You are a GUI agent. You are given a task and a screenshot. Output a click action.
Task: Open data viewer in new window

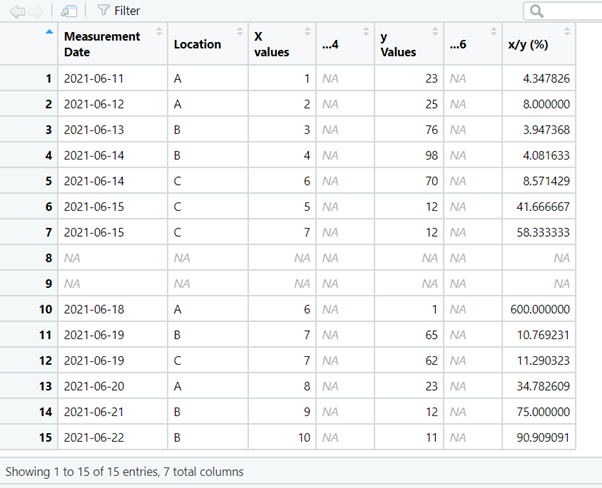69,11
